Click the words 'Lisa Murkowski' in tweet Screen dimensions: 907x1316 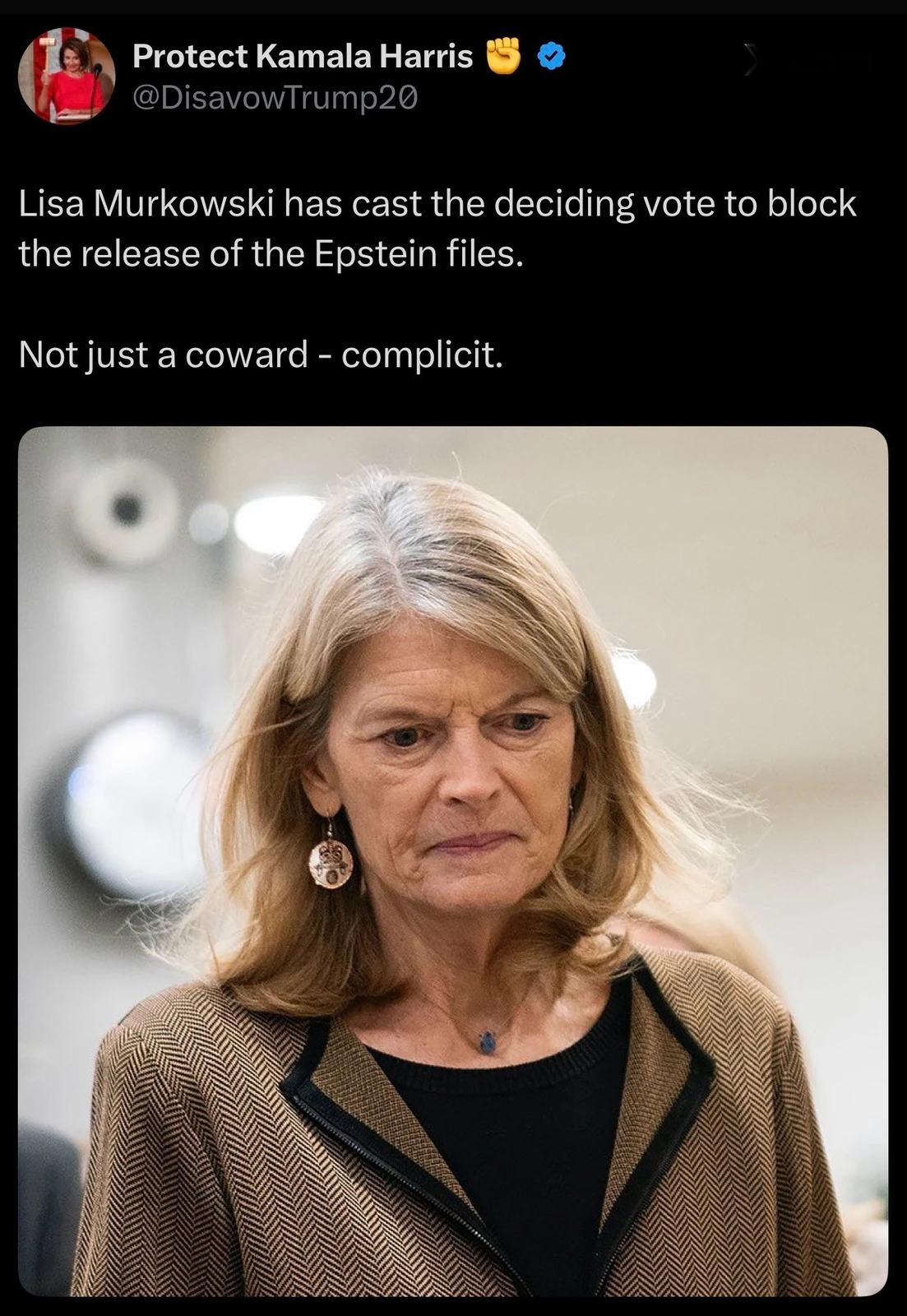tap(146, 204)
